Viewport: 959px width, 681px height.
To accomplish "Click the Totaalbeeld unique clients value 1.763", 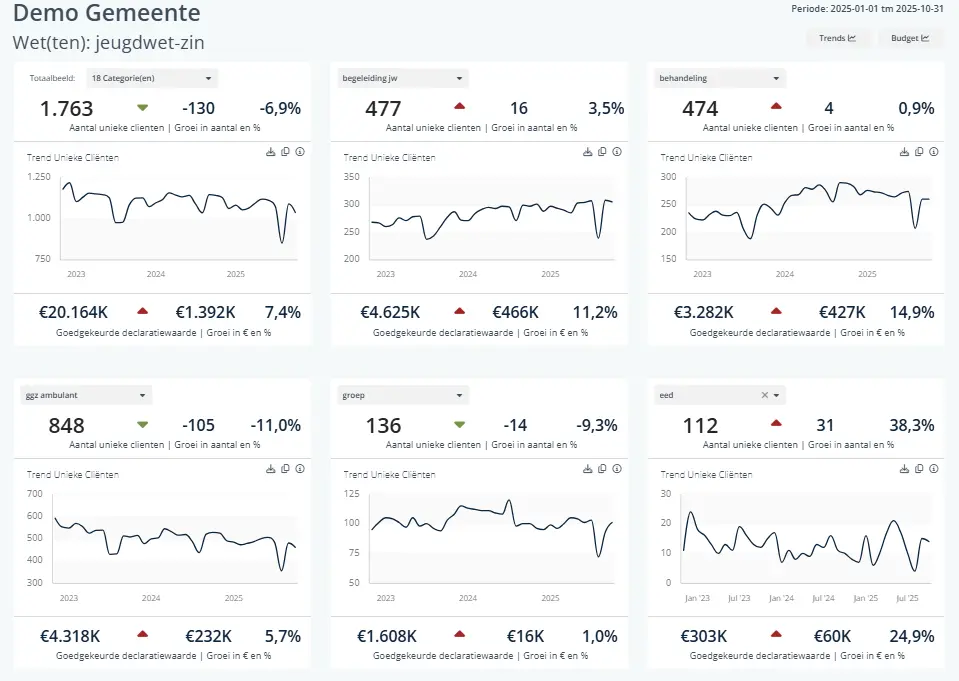I will pyautogui.click(x=66, y=109).
